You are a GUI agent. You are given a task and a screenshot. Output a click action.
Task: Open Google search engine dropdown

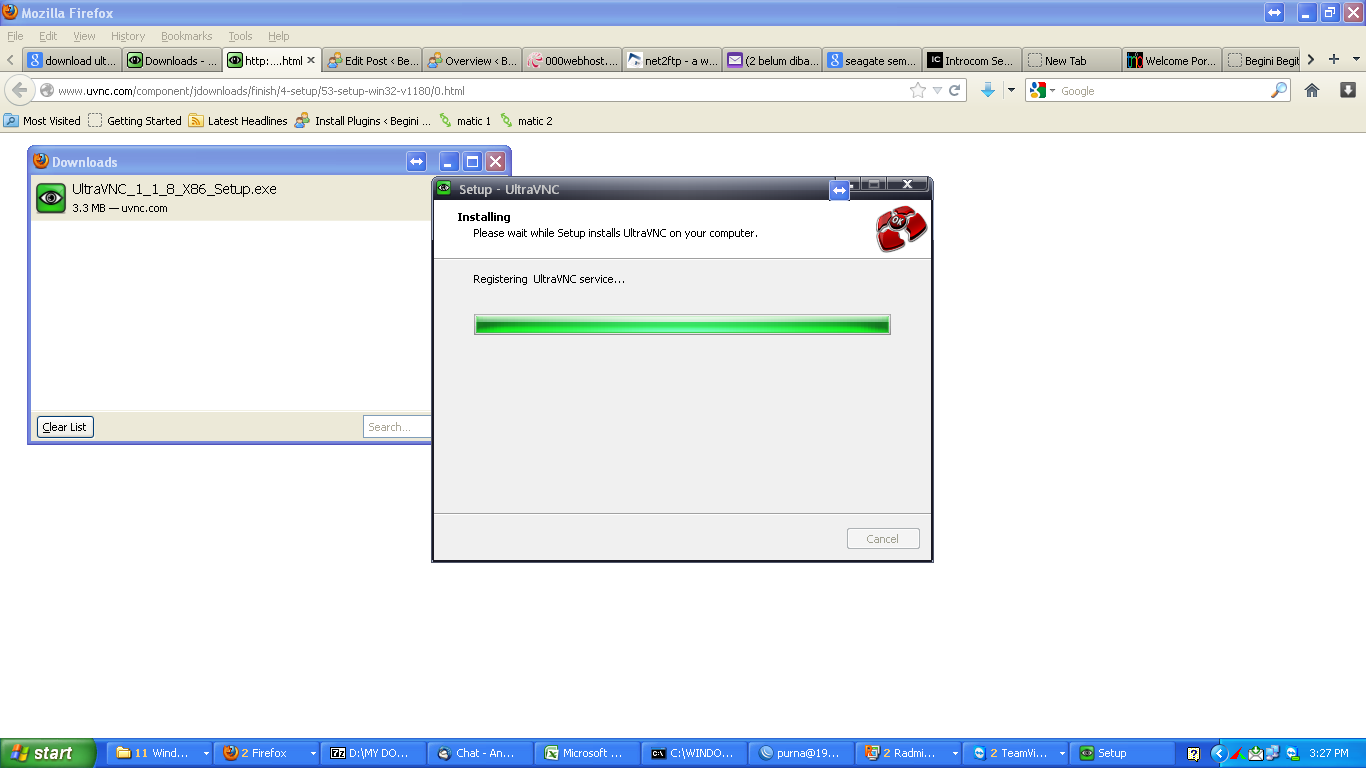click(x=1043, y=90)
